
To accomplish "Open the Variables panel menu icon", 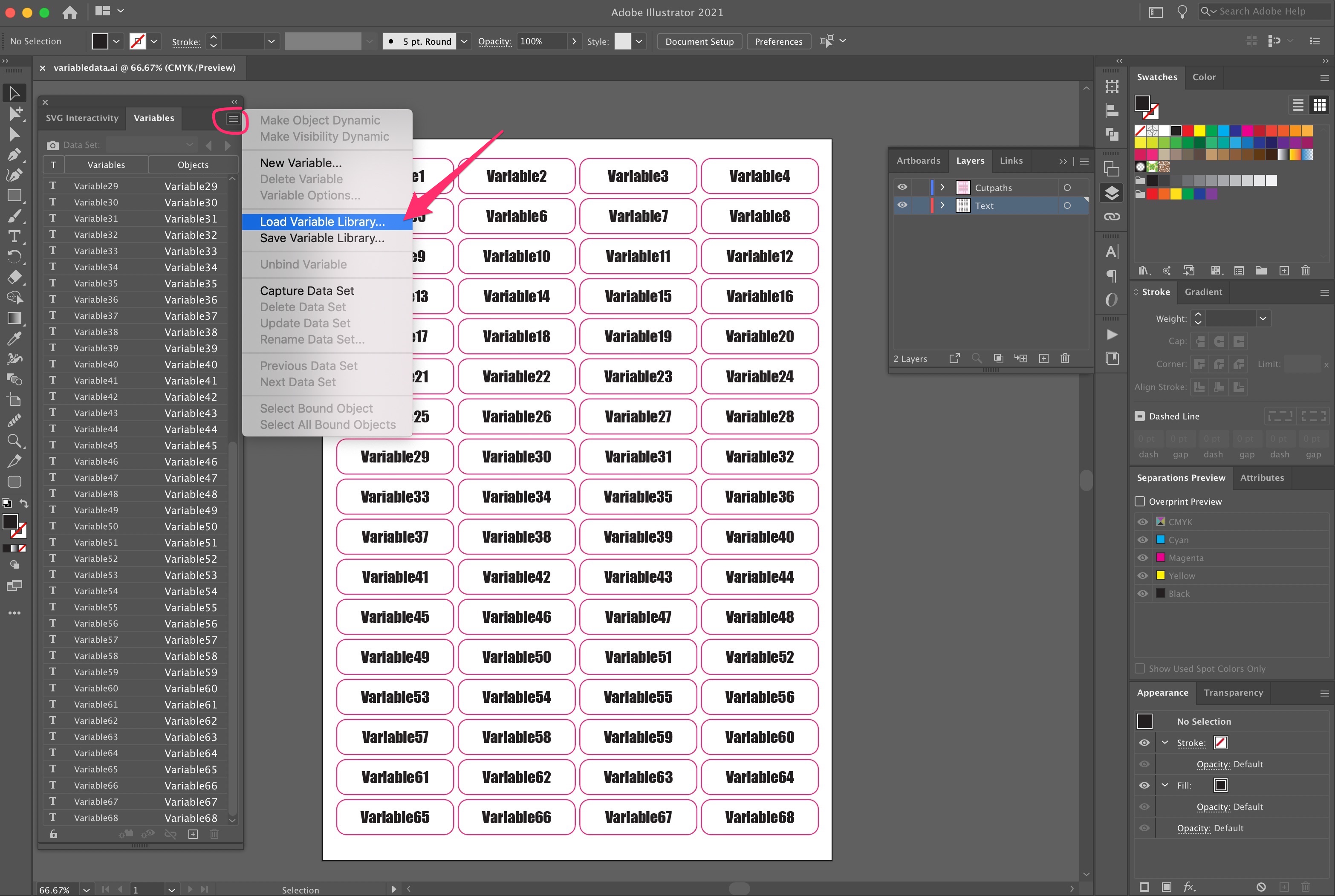I will tap(233, 119).
